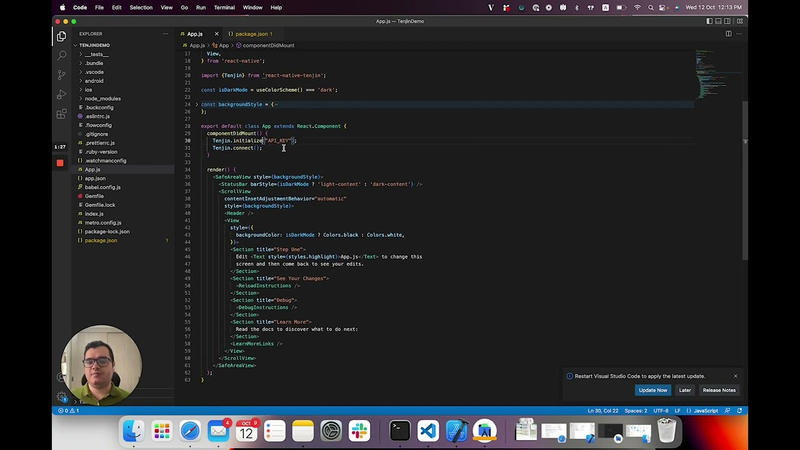Open the Manage gear in activity bar
This screenshot has height=450, width=800.
coord(62,396)
